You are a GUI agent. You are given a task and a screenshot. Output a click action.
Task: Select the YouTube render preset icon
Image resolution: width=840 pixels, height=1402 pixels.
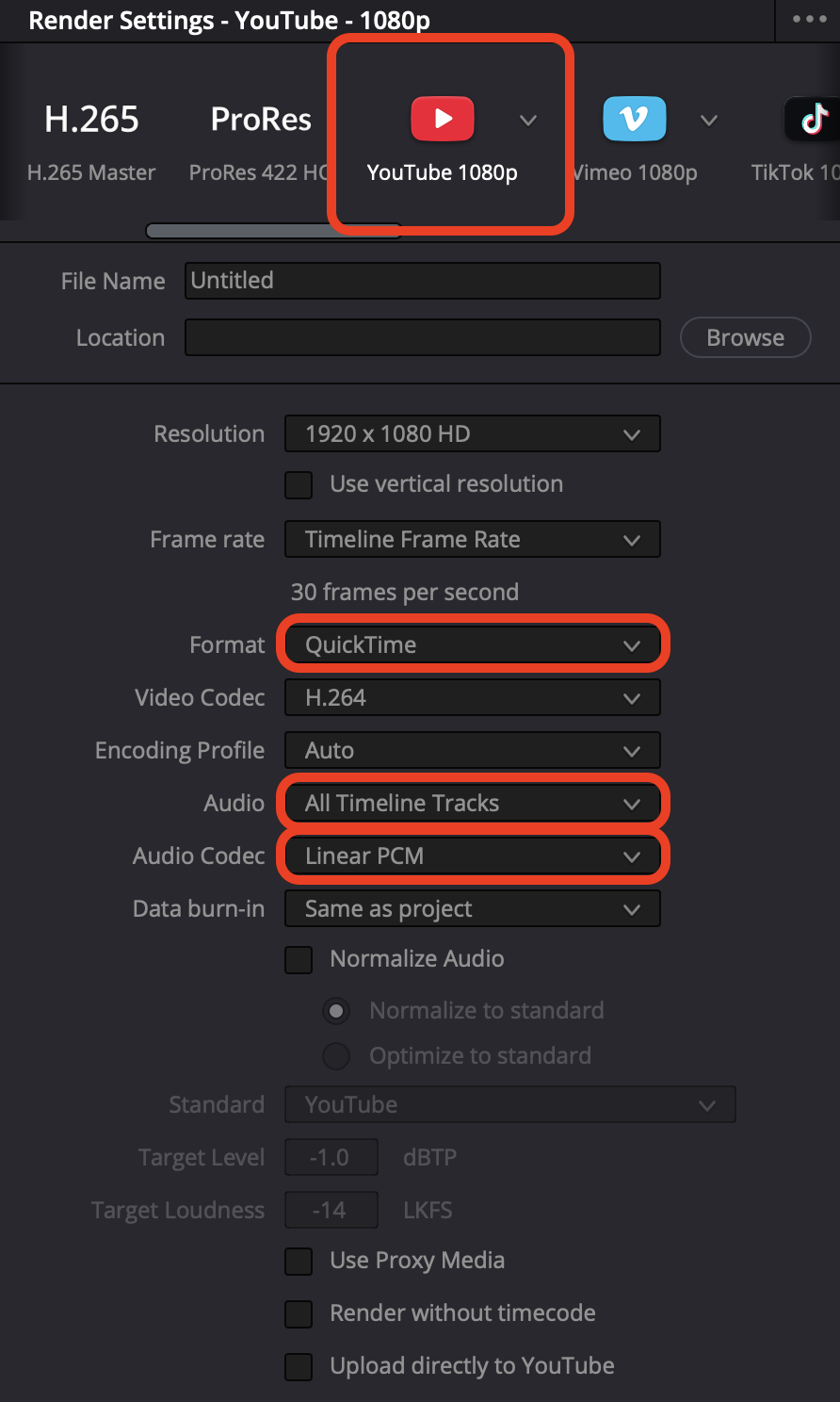[442, 120]
